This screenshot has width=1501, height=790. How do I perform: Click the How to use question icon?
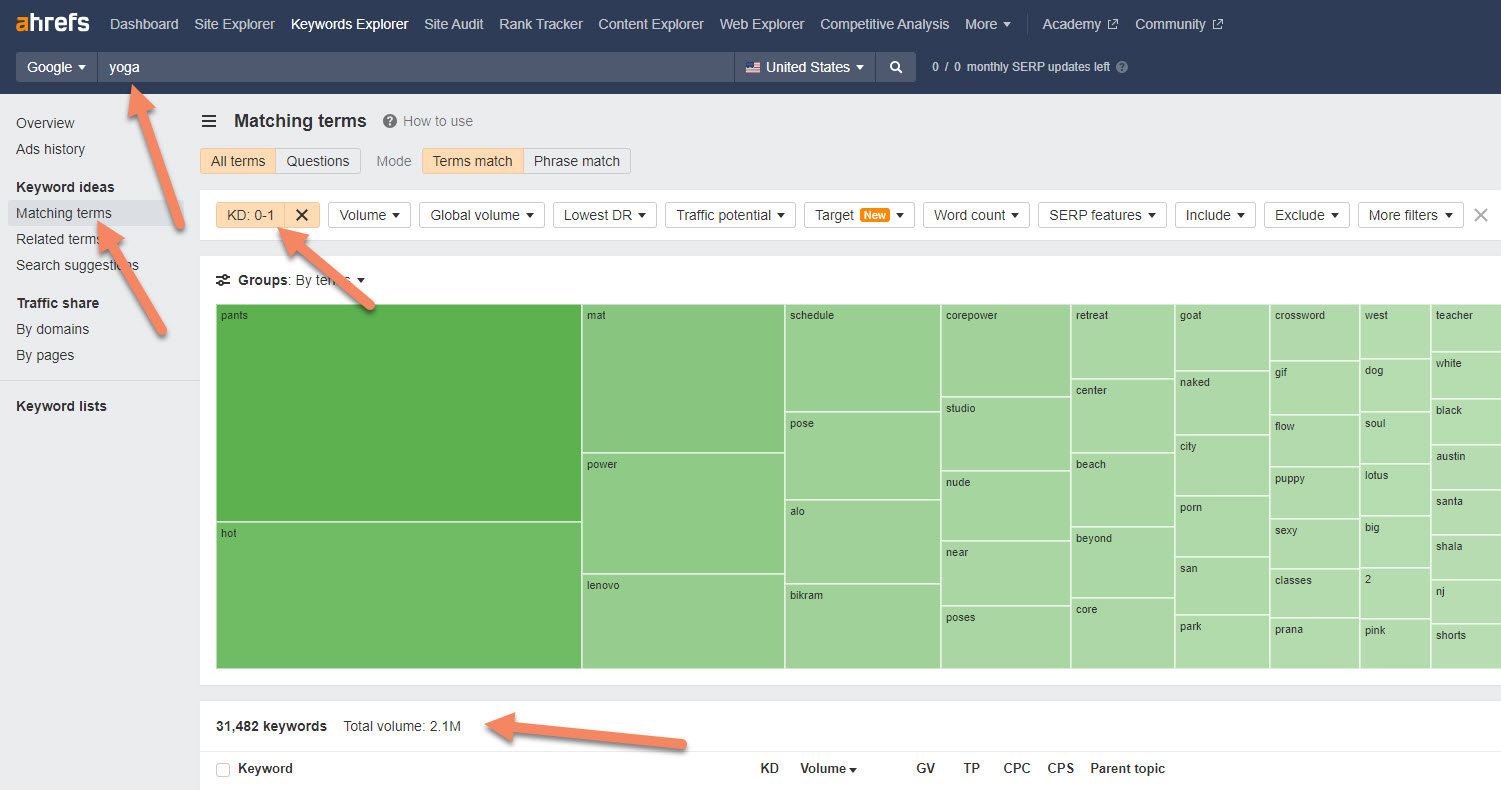390,121
